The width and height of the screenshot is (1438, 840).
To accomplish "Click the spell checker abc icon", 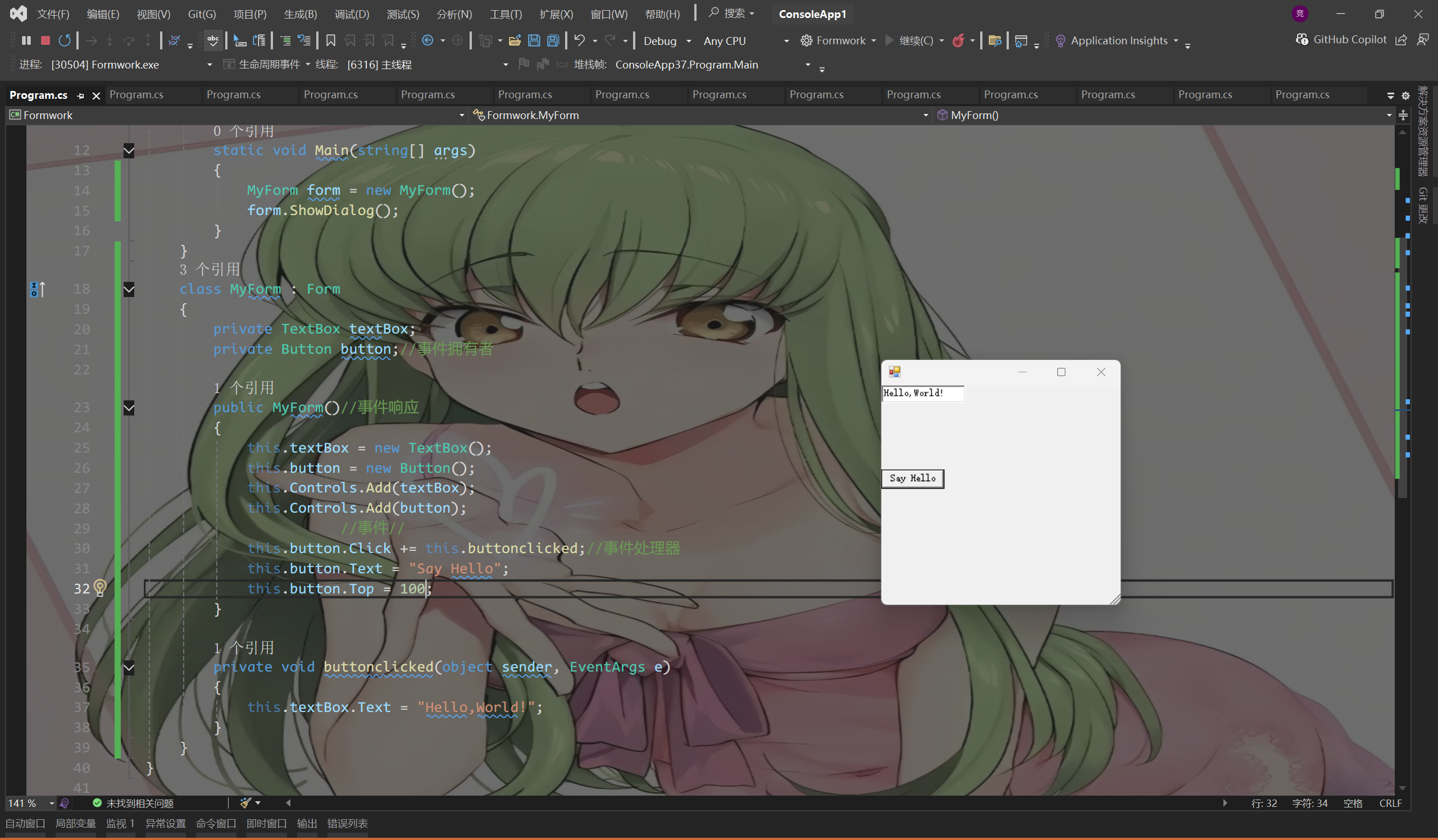I will point(213,40).
